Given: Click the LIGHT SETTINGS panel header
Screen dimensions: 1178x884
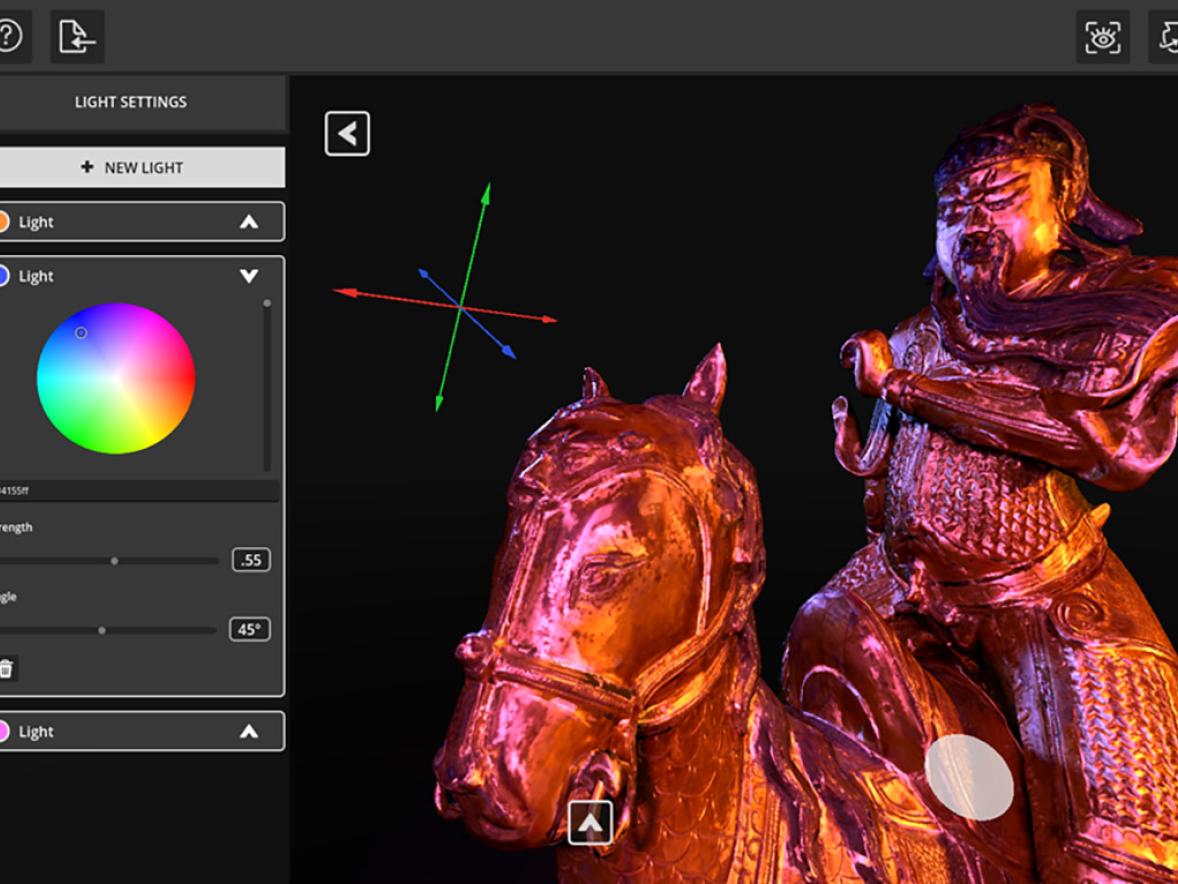Looking at the screenshot, I should pos(131,102).
